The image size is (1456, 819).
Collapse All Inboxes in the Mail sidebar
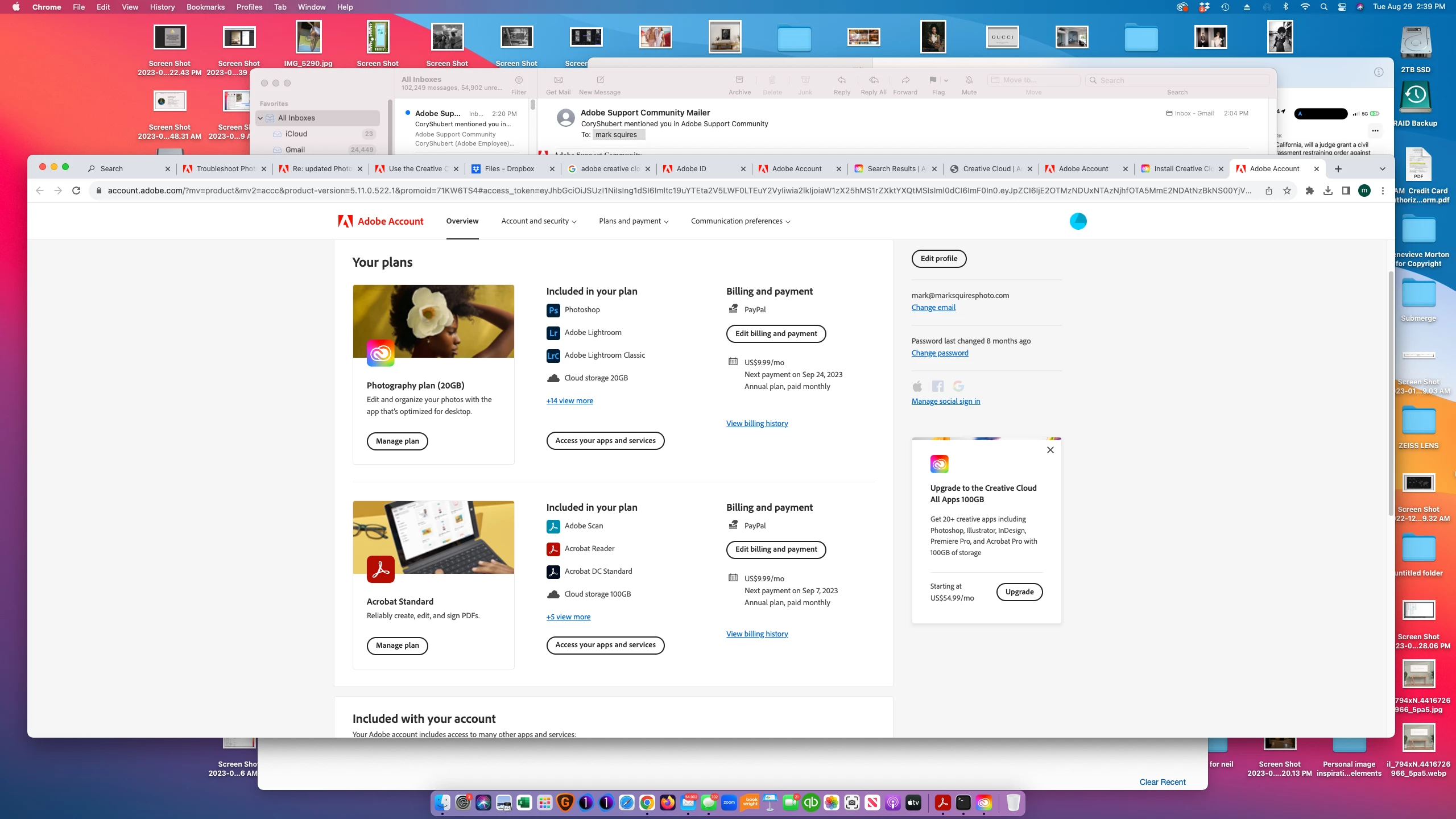pos(260,118)
